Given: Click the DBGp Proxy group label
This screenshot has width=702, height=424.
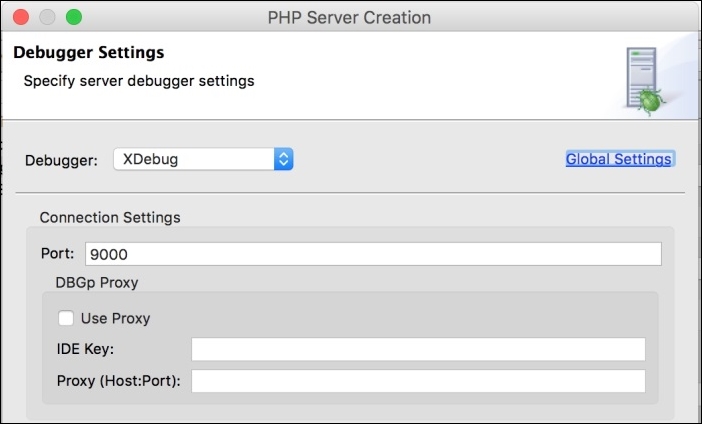Looking at the screenshot, I should click(x=97, y=283).
